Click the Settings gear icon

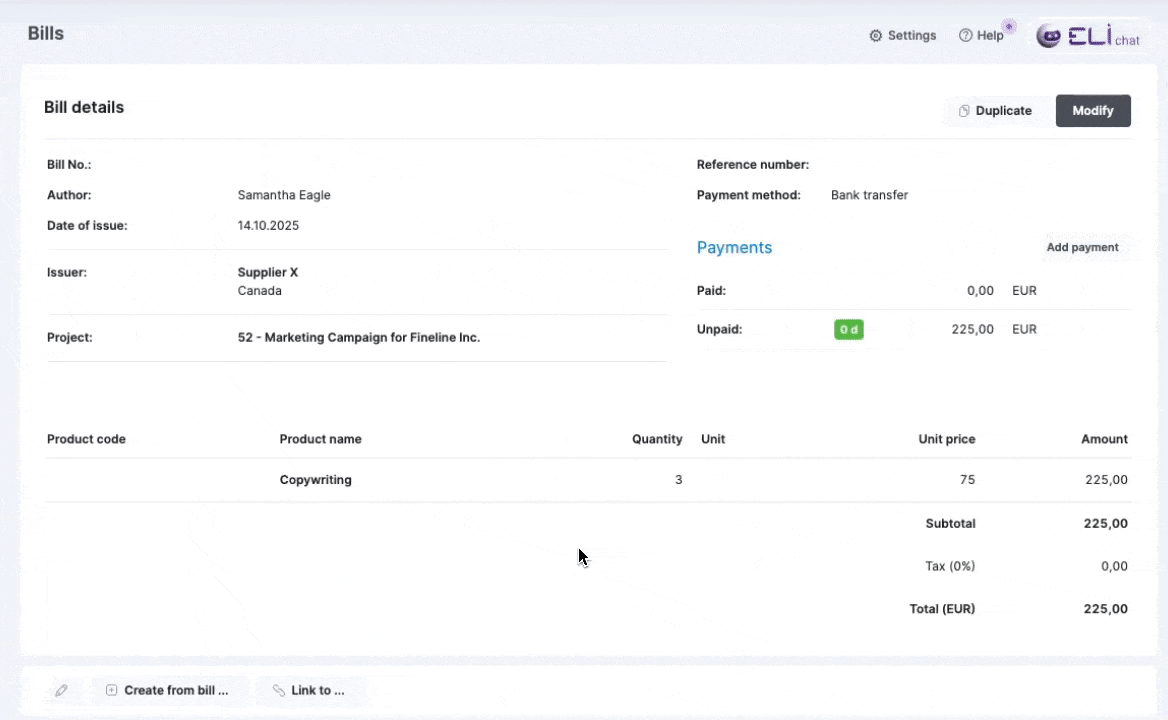pos(876,36)
